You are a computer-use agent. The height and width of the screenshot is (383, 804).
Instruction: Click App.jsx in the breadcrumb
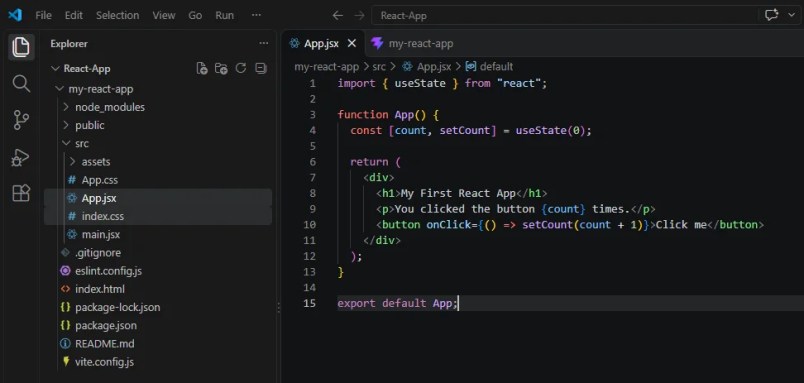pos(434,67)
